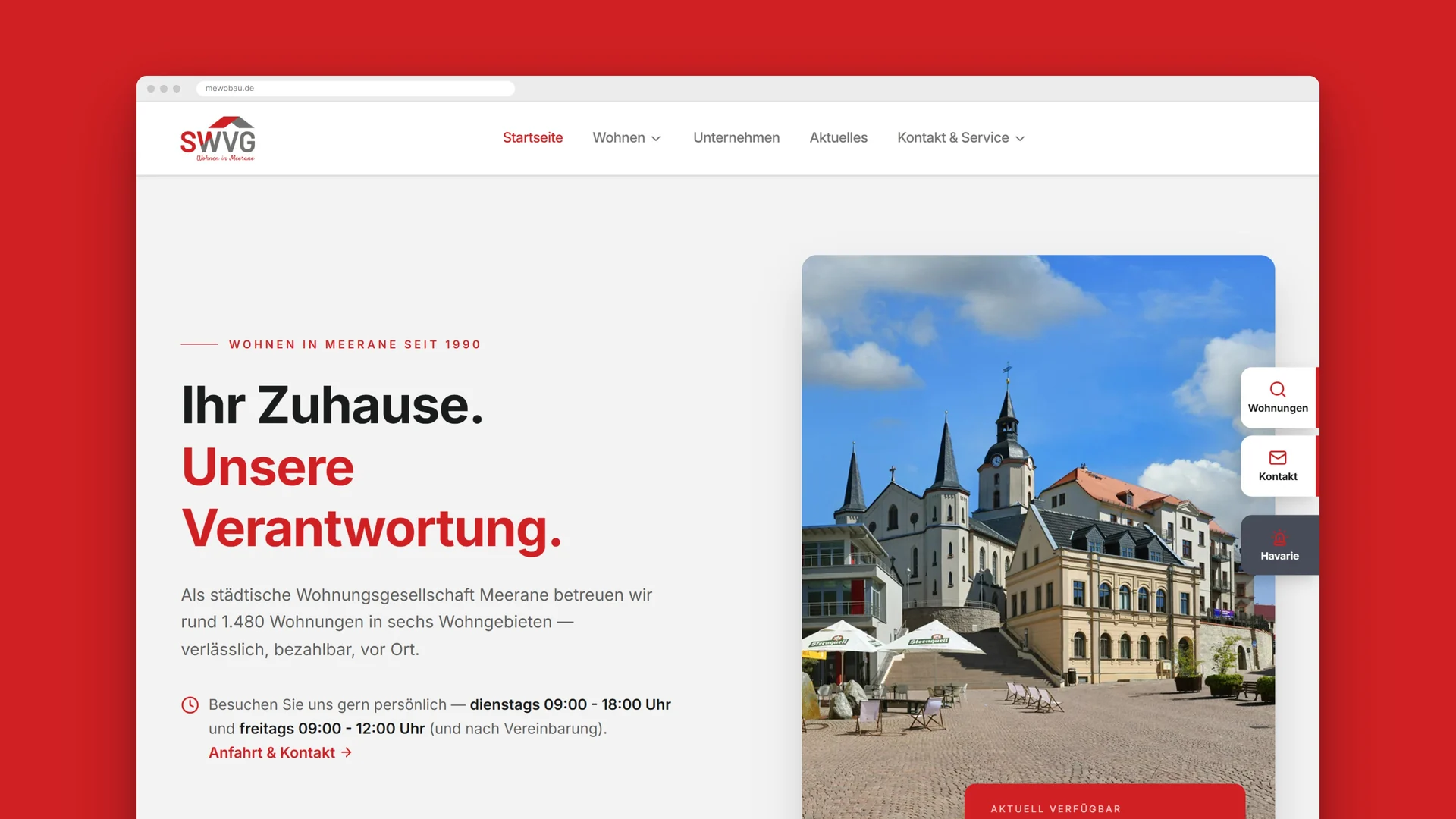Click the SWVG house logo
Screen dimensions: 1456x819
[x=218, y=139]
